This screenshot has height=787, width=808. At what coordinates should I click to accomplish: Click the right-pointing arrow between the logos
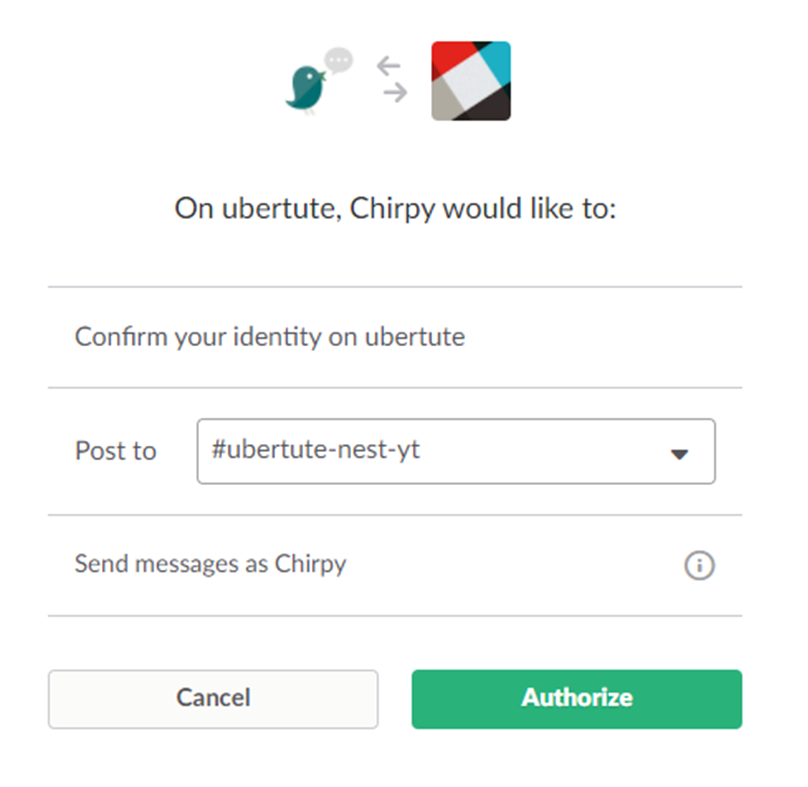(396, 93)
